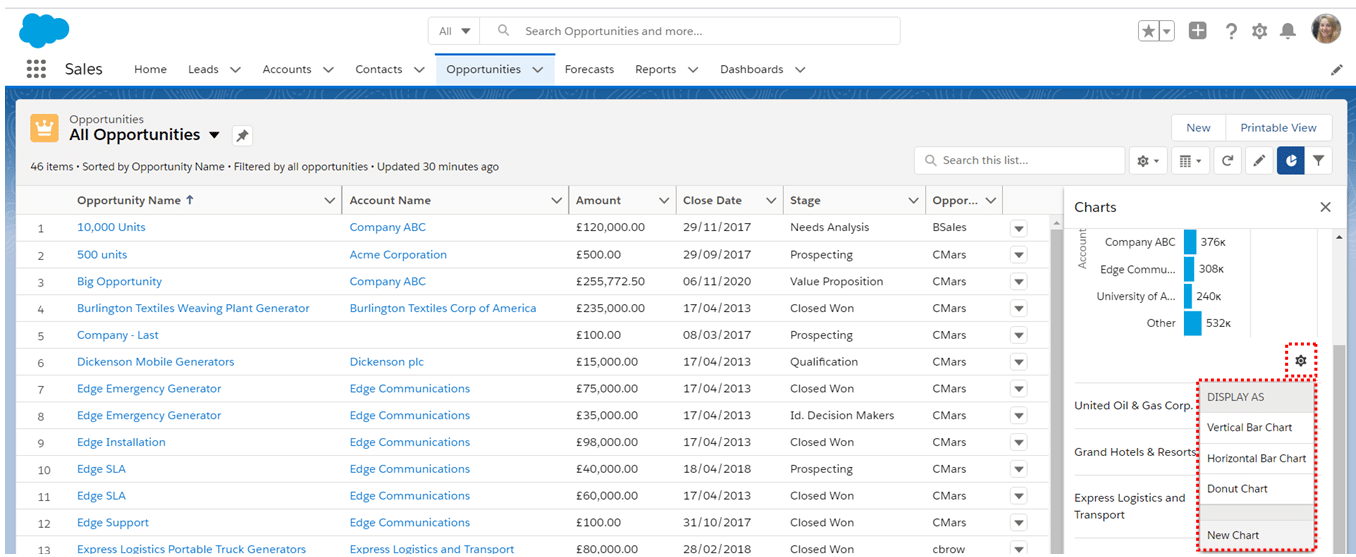The width and height of the screenshot is (1356, 557).
Task: Open the All Opportunities list view picker
Action: (214, 135)
